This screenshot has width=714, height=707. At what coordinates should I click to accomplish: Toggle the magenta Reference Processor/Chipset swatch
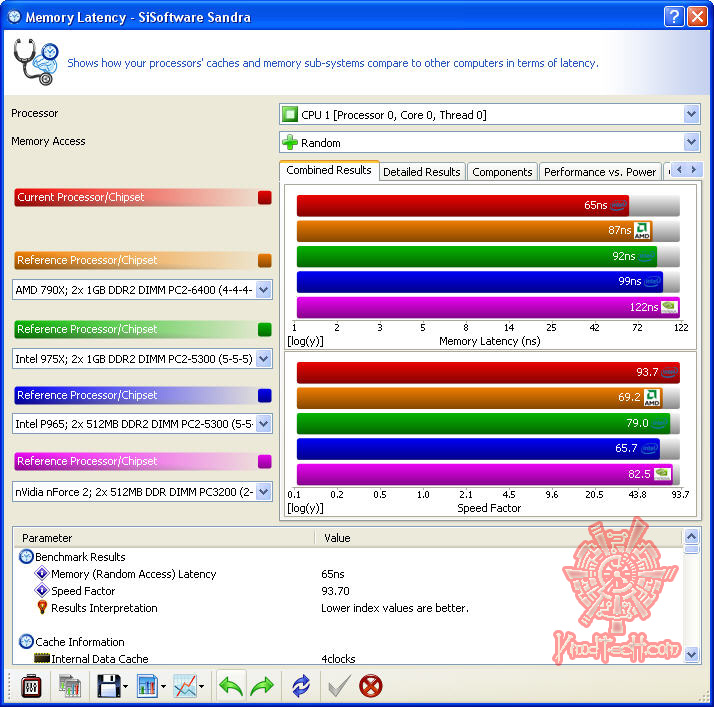pos(265,461)
